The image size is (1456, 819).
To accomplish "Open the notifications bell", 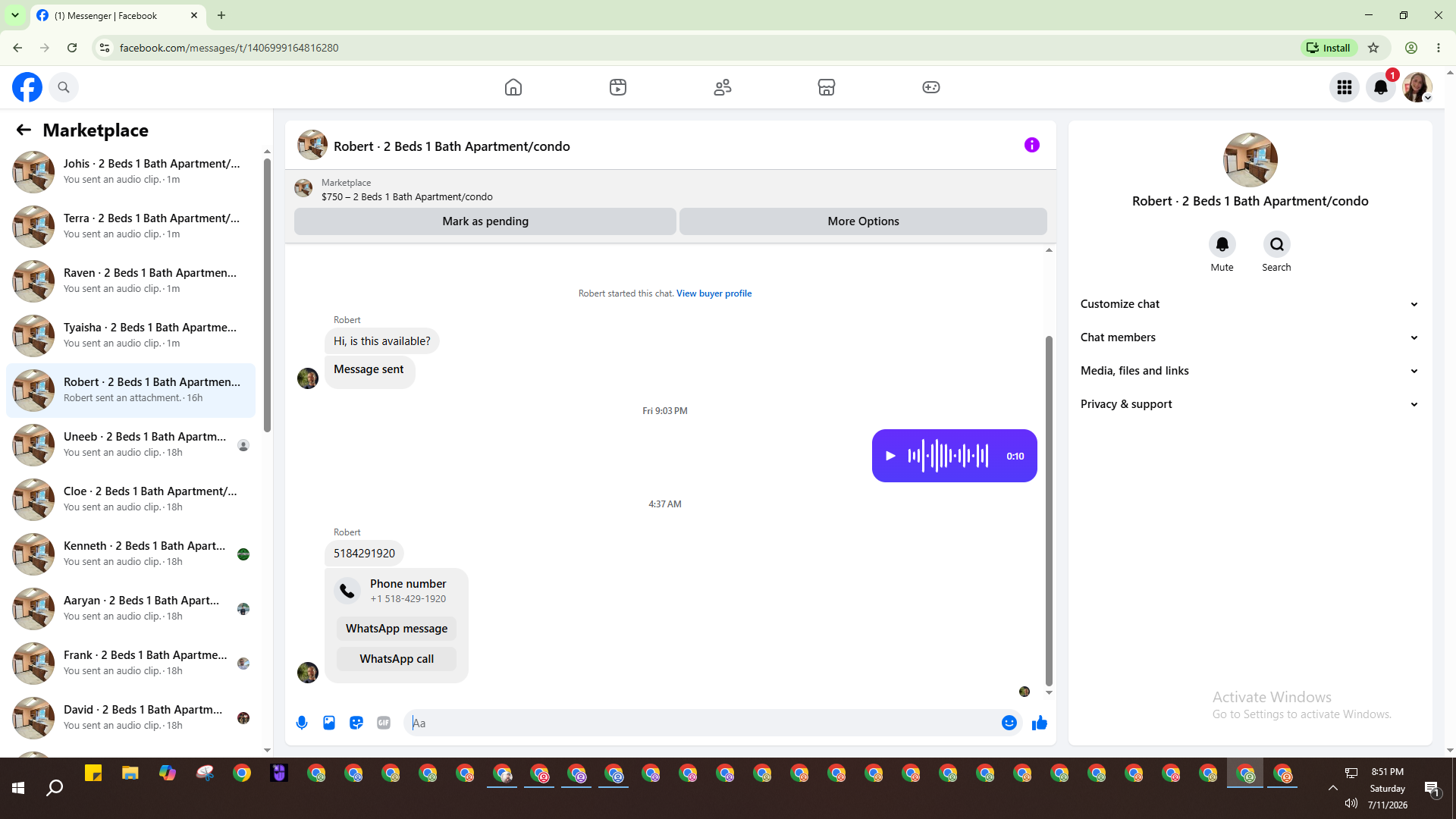I will [1381, 87].
